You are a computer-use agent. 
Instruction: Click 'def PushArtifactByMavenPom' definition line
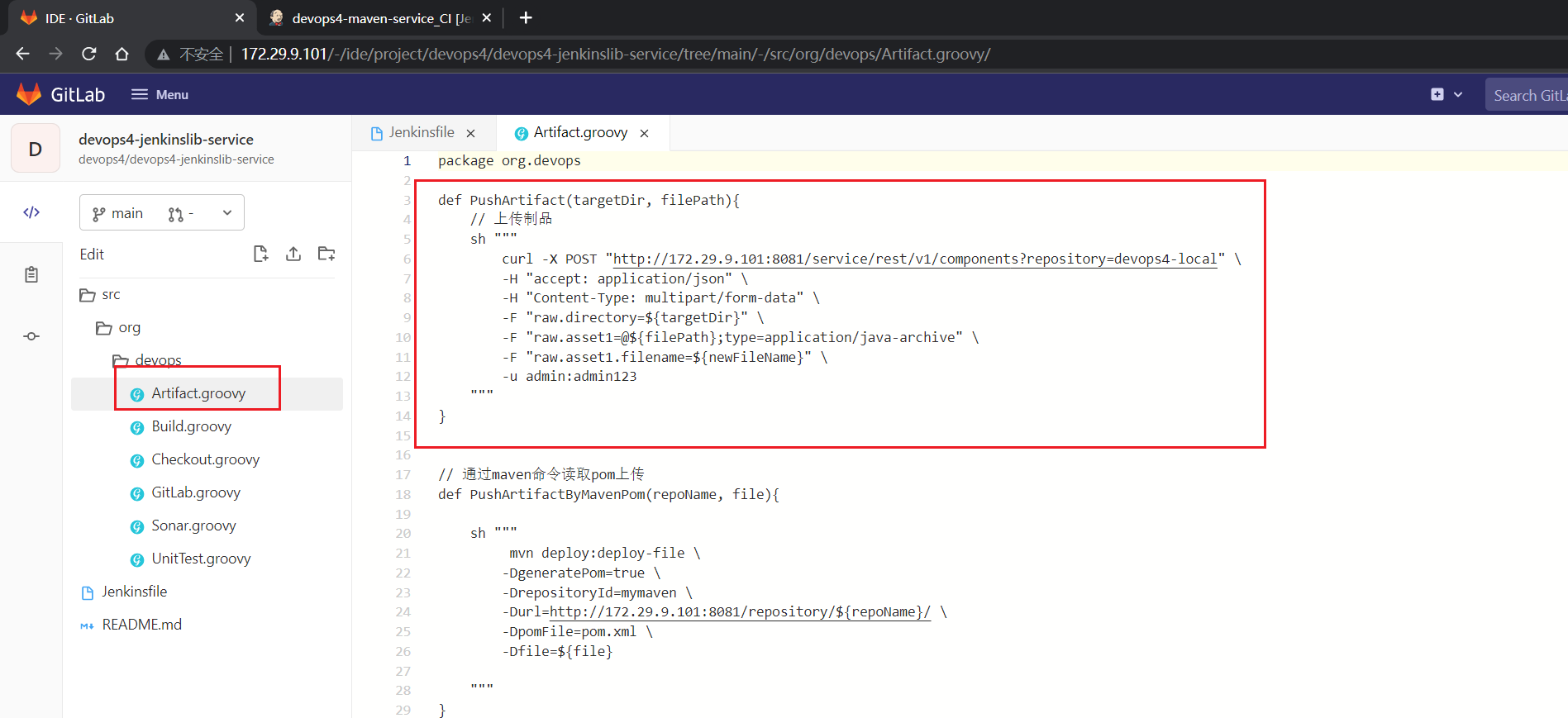coord(608,495)
